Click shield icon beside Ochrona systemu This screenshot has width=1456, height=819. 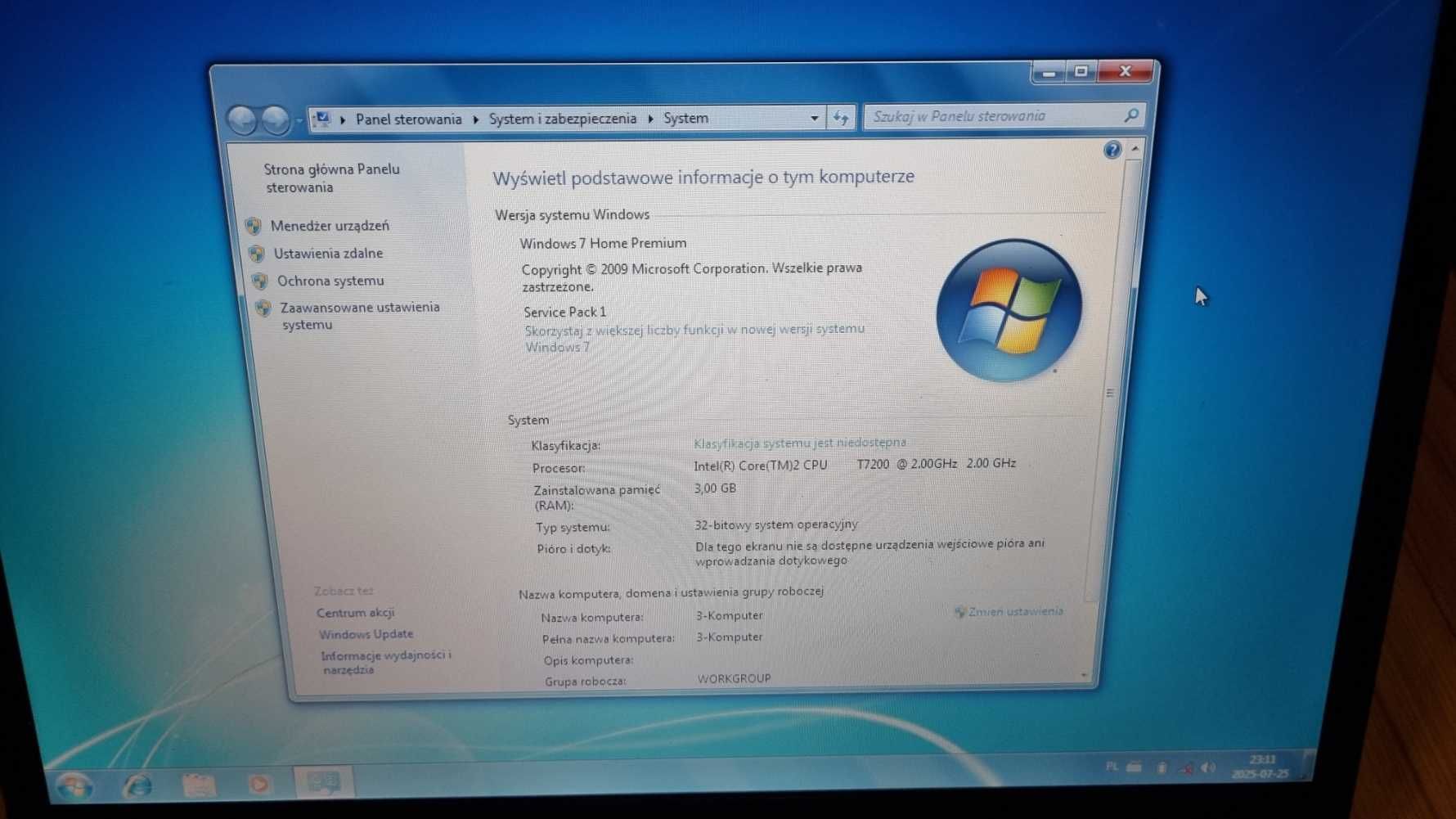tap(260, 281)
